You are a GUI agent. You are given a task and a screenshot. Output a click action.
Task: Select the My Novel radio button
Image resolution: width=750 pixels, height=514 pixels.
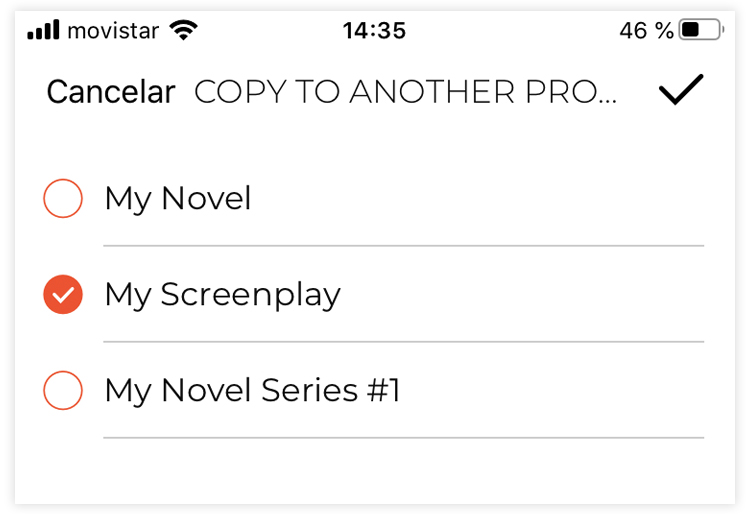tap(63, 198)
